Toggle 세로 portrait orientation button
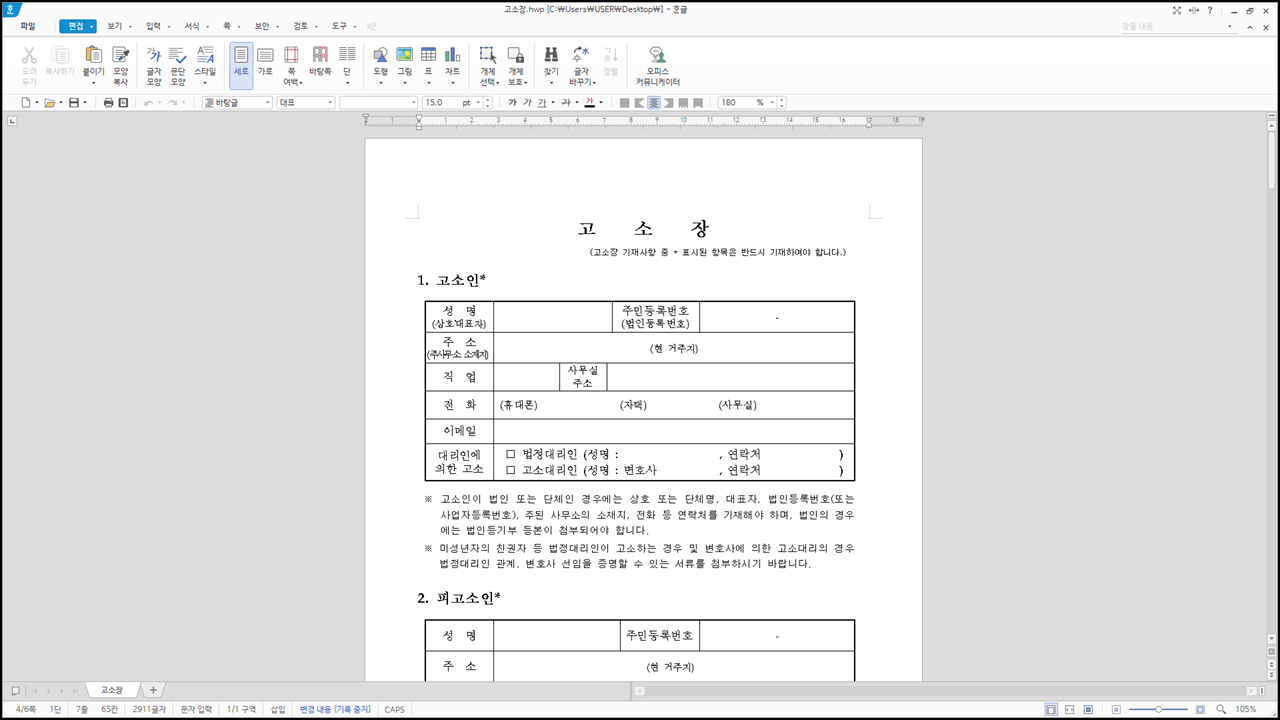Screen dimensions: 1280x720 [x=241, y=66]
